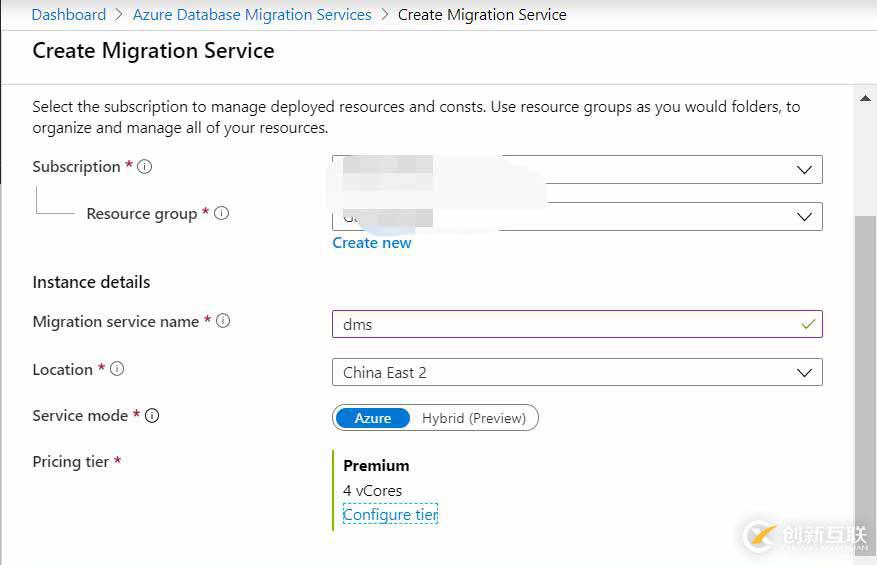Click Create new resource group link
The image size is (877, 565).
tap(372, 243)
